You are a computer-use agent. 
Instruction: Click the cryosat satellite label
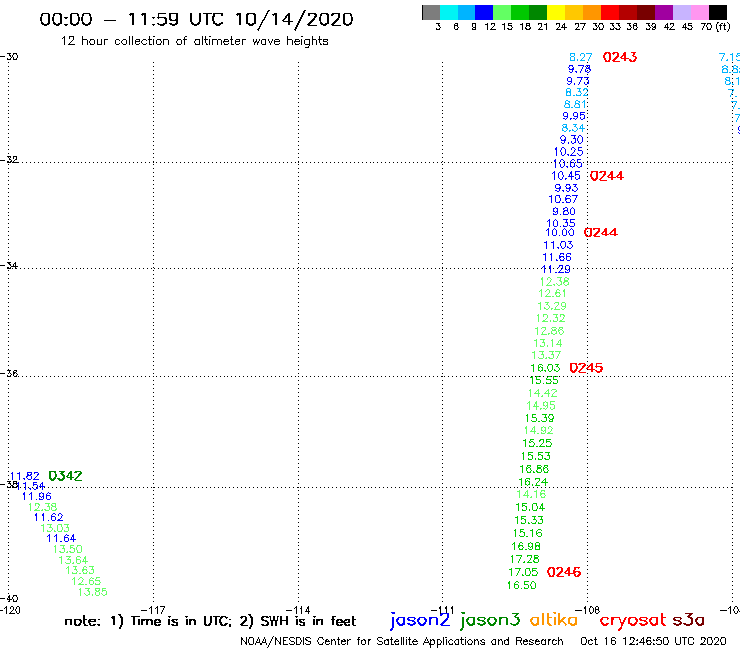click(633, 621)
